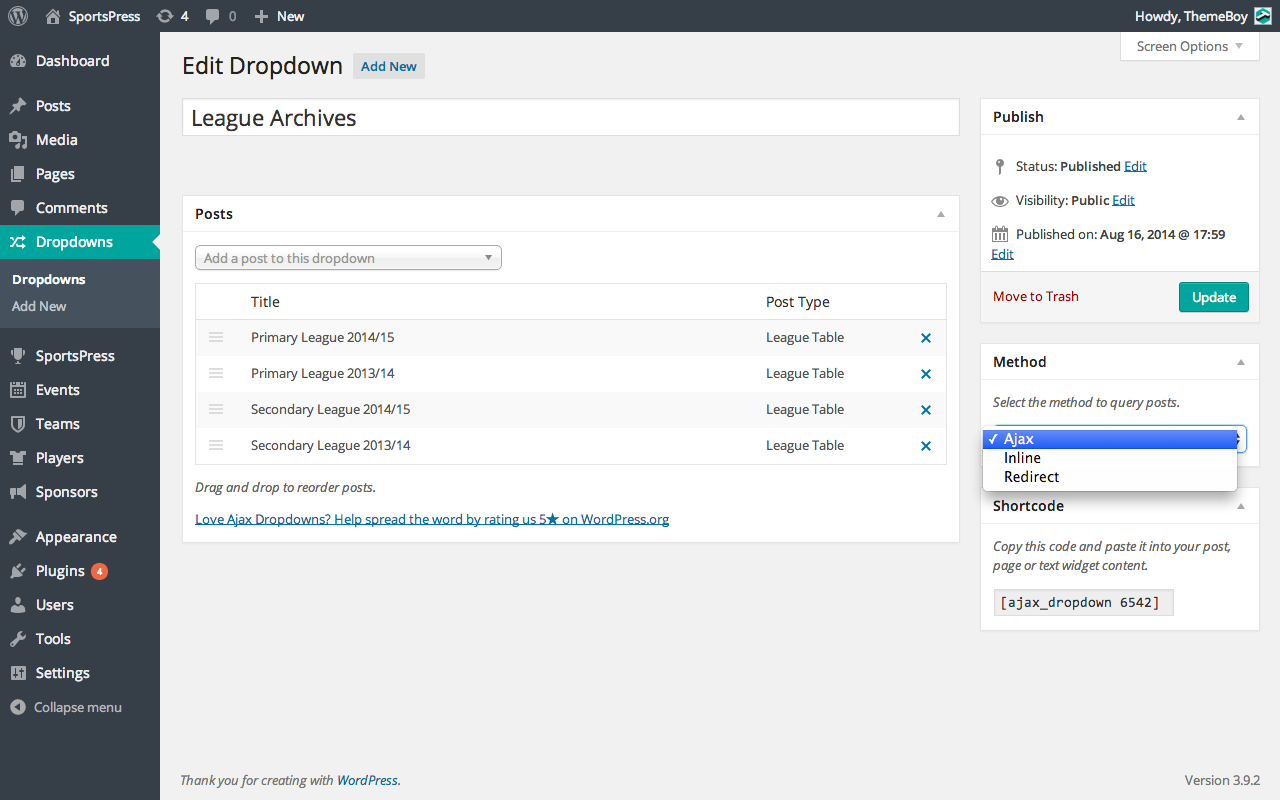Click the SportsPress trophy icon
1280x800 pixels.
[x=18, y=356]
